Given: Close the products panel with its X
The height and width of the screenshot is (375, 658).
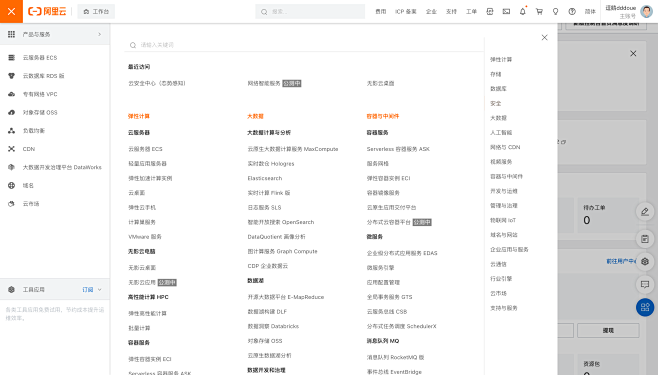Looking at the screenshot, I should (544, 37).
